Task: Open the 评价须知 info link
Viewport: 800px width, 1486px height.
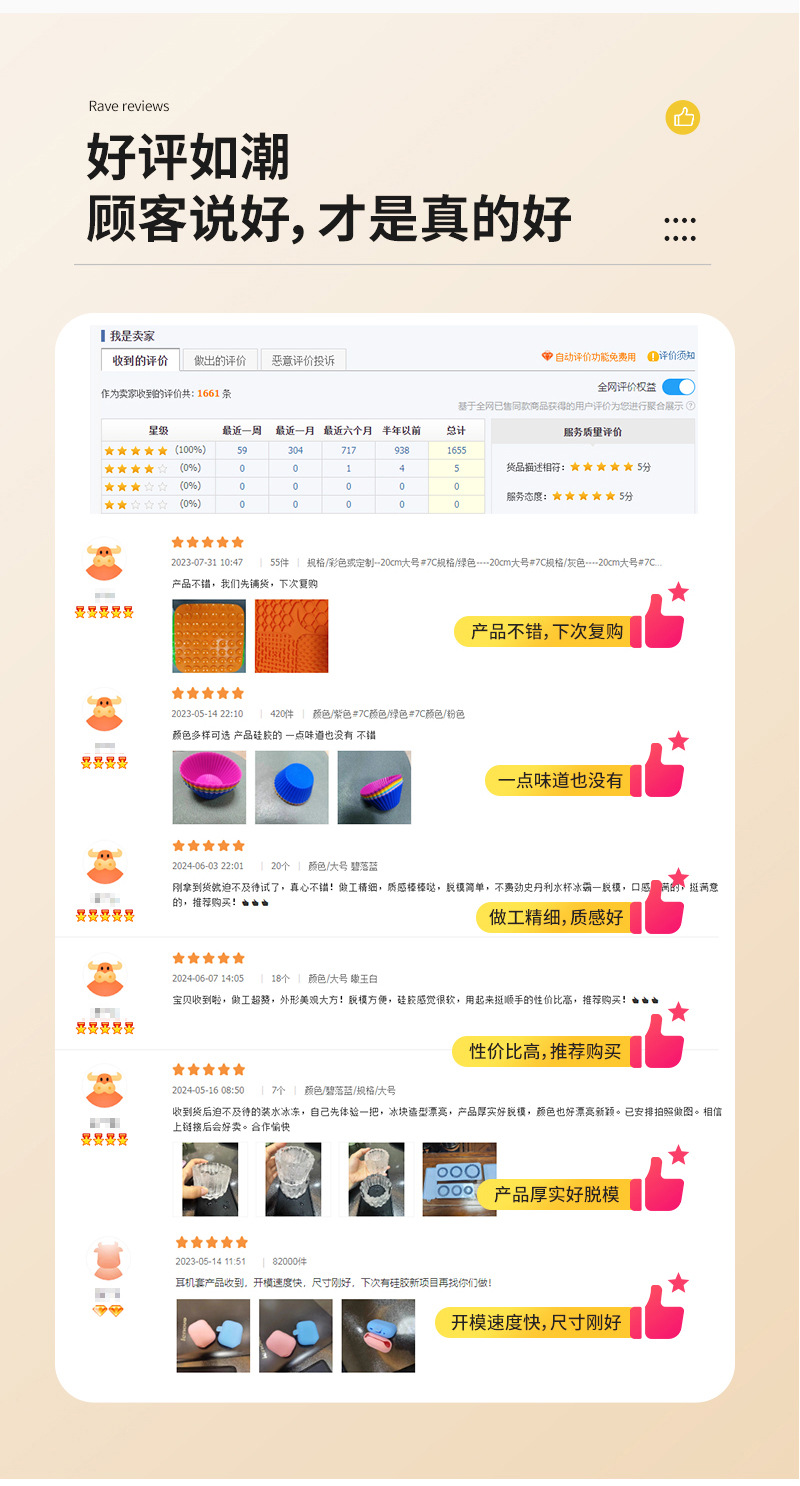Action: coord(671,356)
